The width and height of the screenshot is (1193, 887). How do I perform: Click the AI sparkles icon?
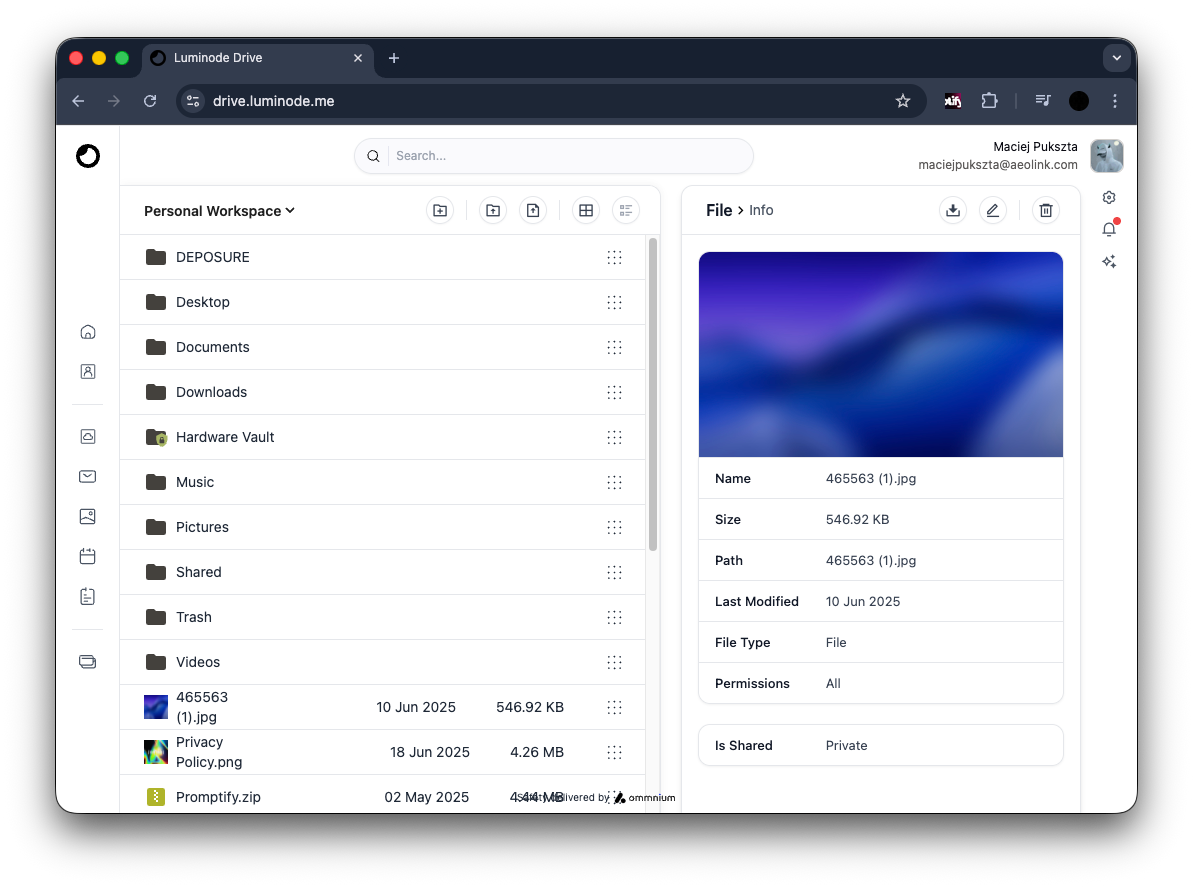tap(1109, 262)
